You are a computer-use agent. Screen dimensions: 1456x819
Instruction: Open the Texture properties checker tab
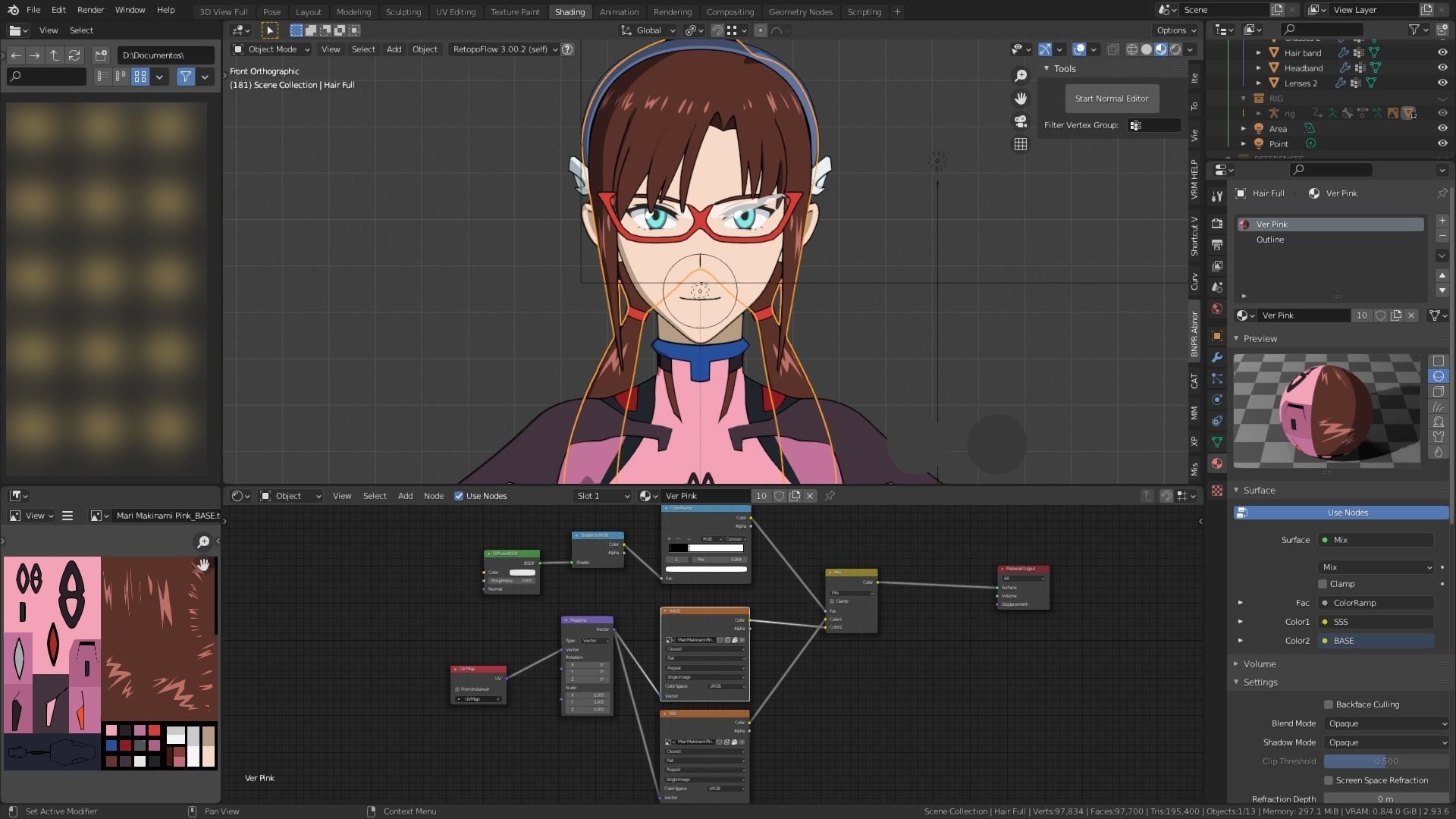click(1217, 491)
